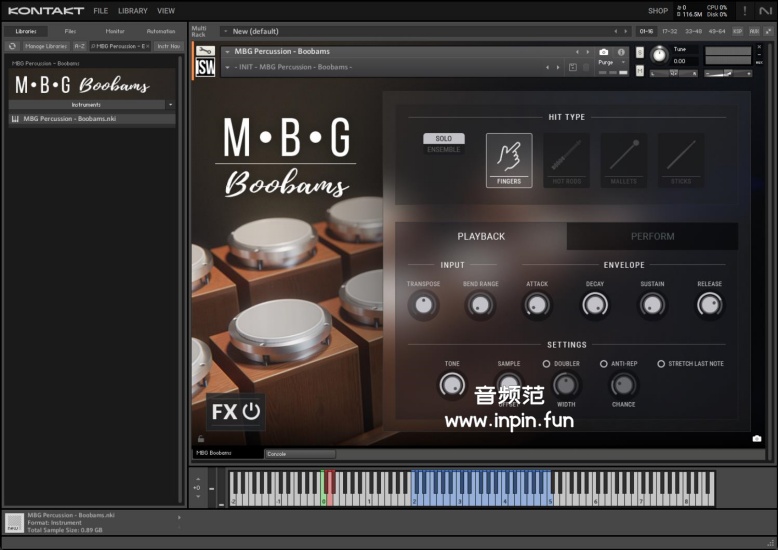Choose the Sticks hit type icon
The height and width of the screenshot is (550, 778).
tap(681, 159)
